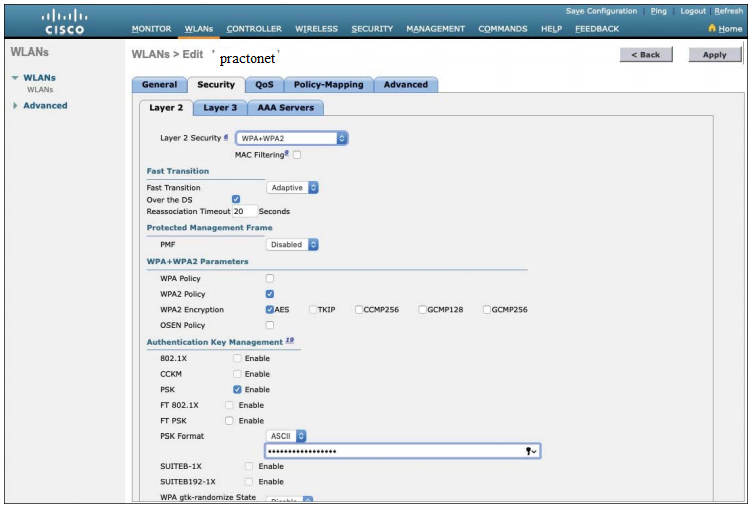Click Save Configuration link
752x508 pixels.
tap(601, 11)
